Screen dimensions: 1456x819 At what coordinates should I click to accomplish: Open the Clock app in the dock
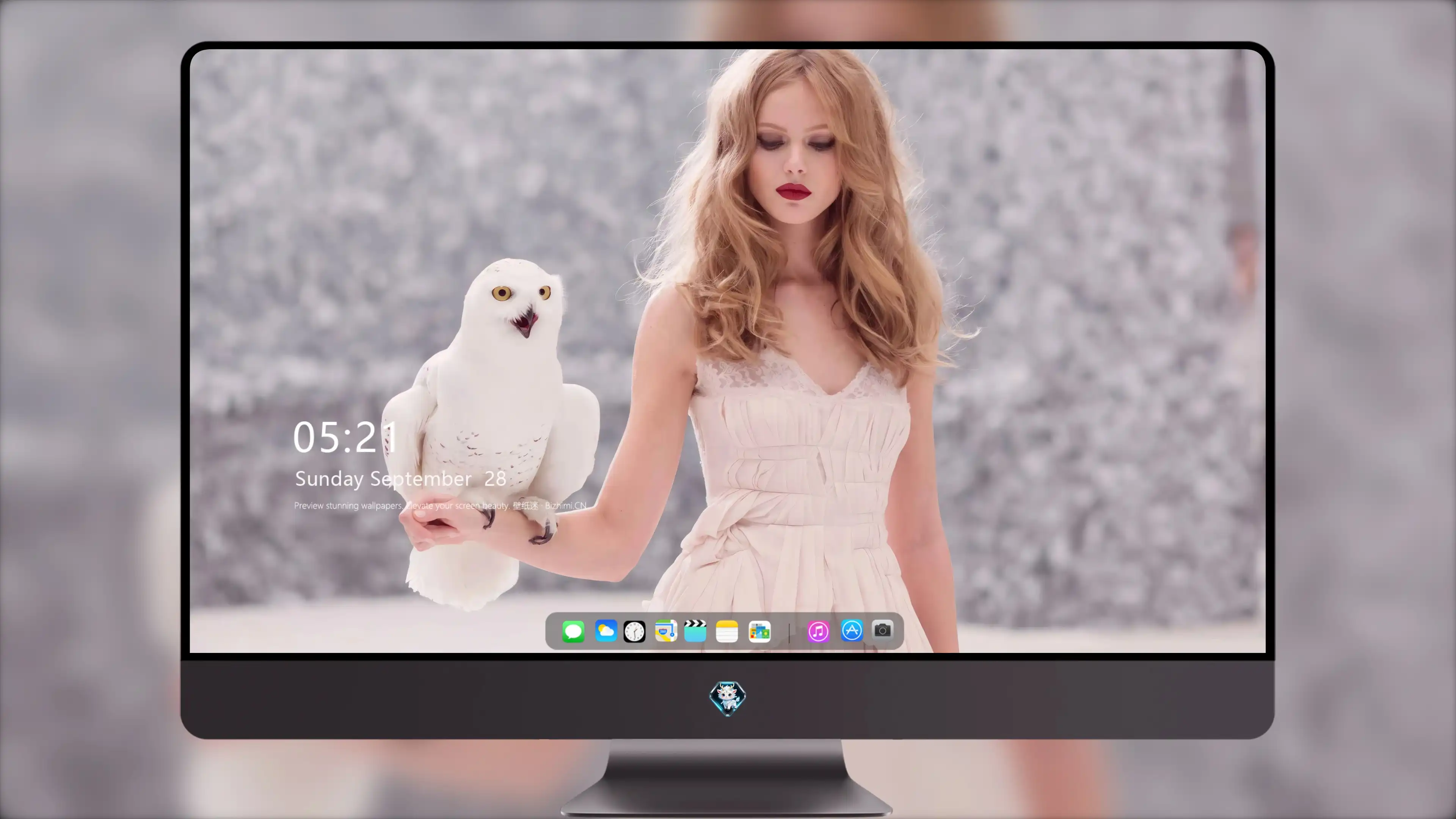click(634, 631)
